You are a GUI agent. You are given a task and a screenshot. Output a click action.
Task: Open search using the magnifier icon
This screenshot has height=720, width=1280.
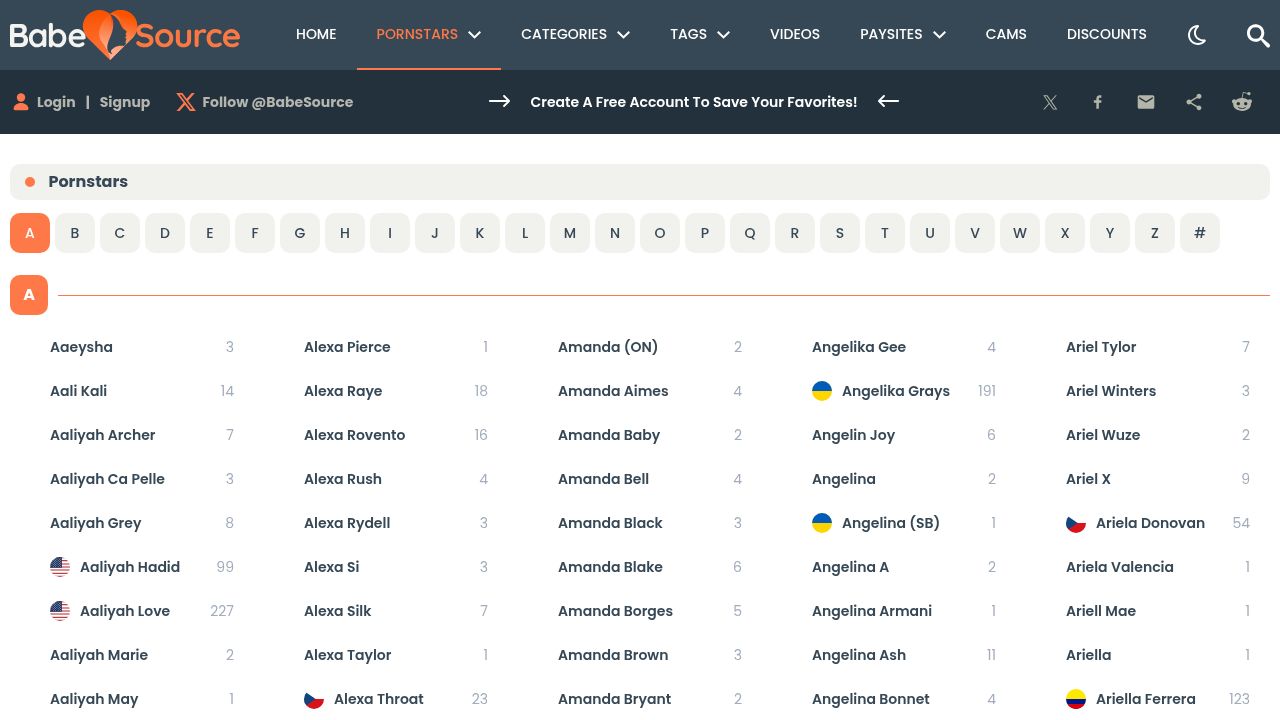(1258, 35)
